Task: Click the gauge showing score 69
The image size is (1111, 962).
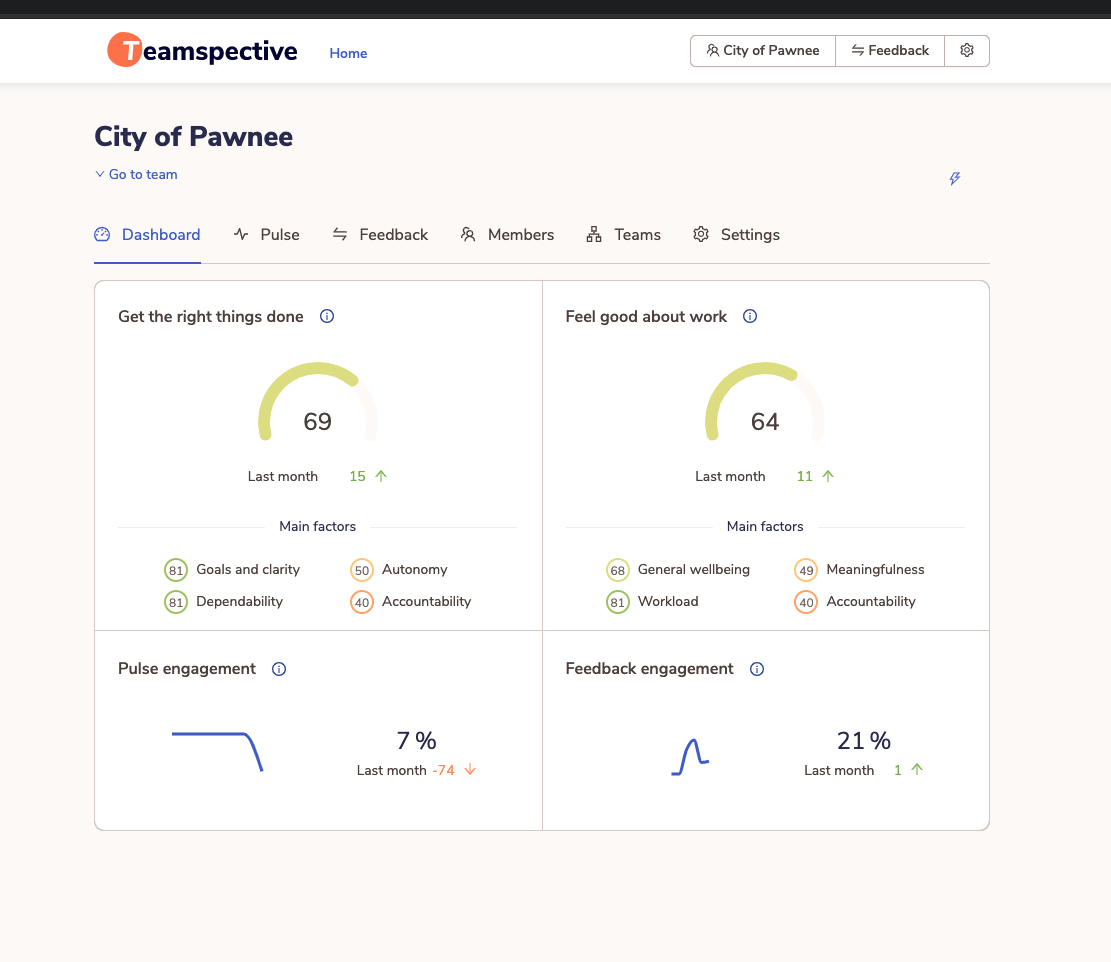Action: tap(318, 405)
